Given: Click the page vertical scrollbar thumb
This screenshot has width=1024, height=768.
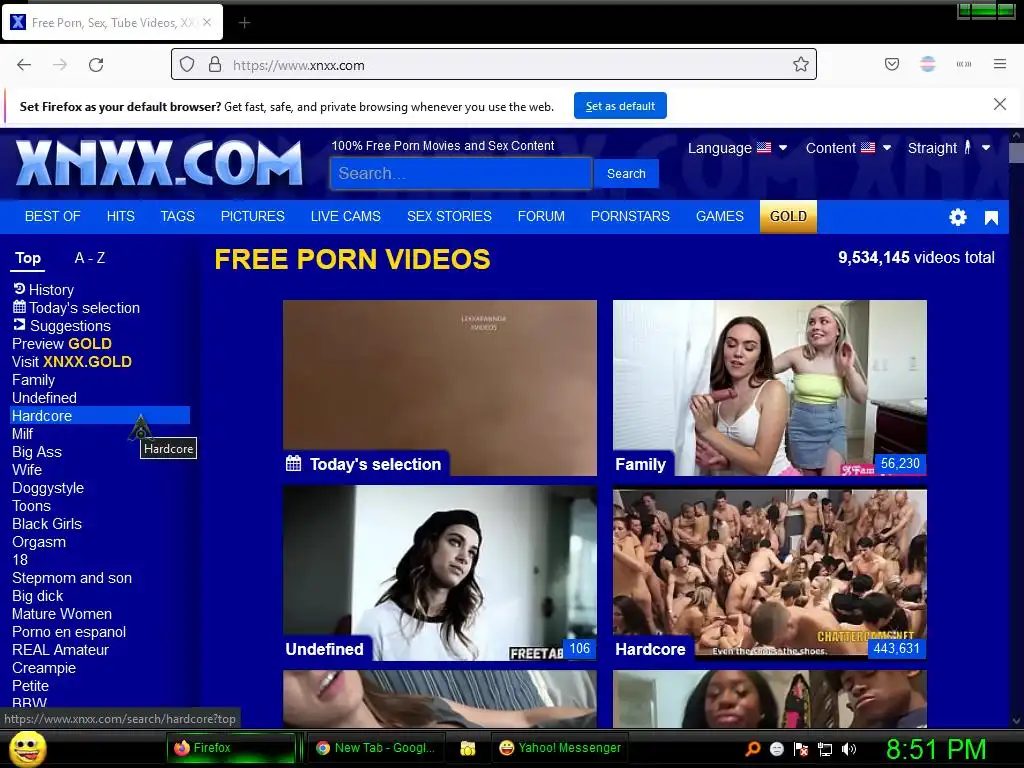Looking at the screenshot, I should (x=1016, y=152).
